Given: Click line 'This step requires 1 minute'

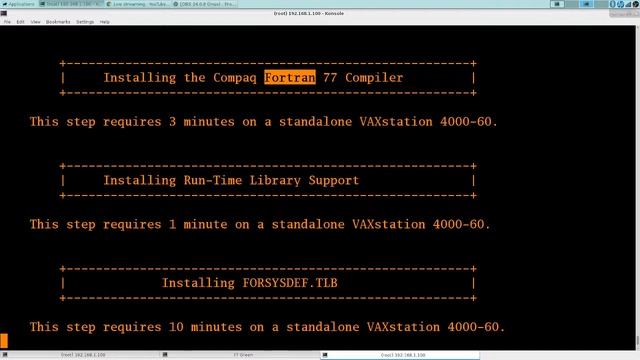Looking at the screenshot, I should pyautogui.click(x=260, y=224).
